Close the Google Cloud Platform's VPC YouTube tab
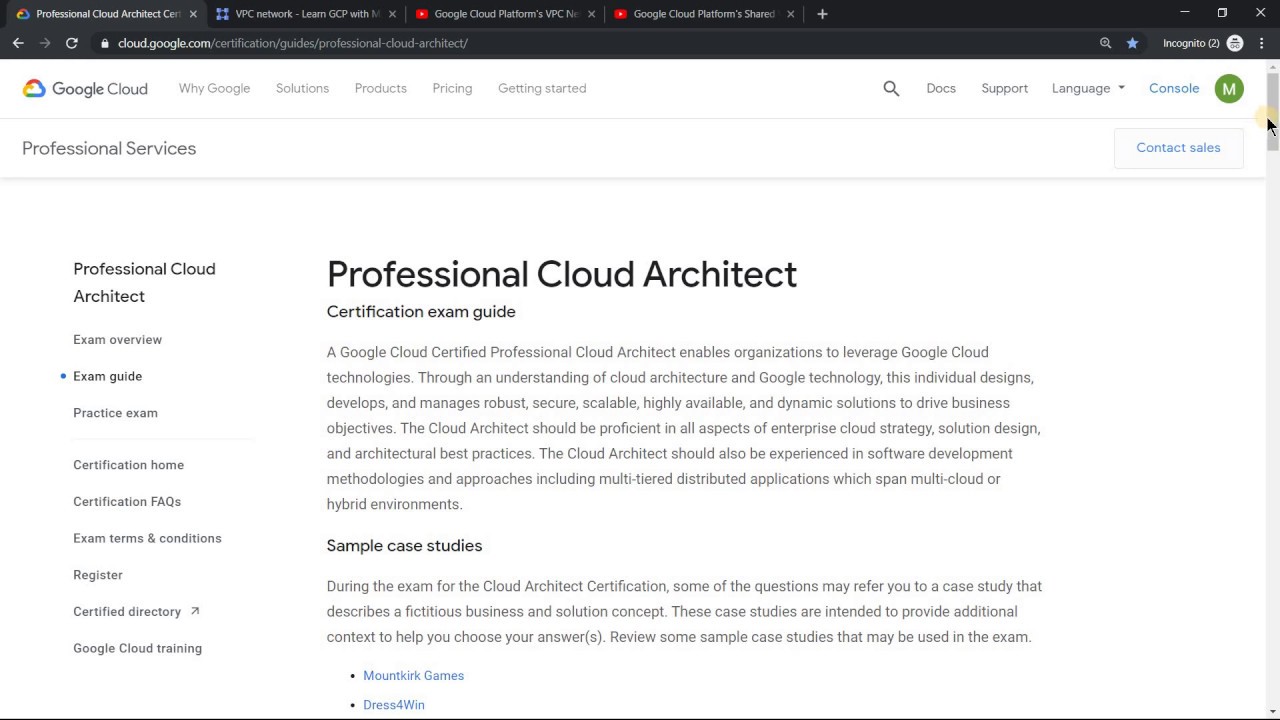Screen dimensions: 1280x720 [x=592, y=14]
